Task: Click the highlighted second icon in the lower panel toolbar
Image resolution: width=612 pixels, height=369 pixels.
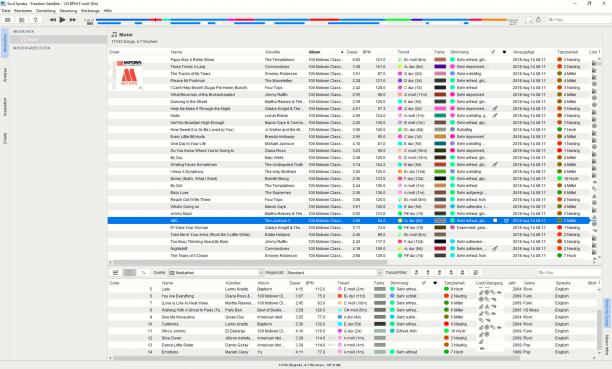Action: (130, 273)
